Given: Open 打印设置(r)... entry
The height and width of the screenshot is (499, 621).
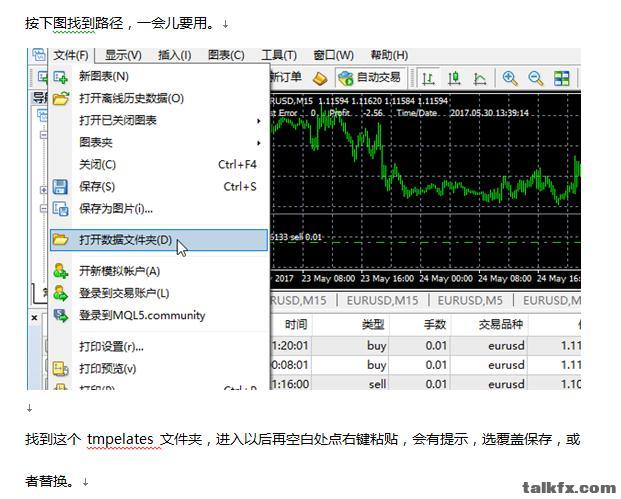Looking at the screenshot, I should coord(158,347).
